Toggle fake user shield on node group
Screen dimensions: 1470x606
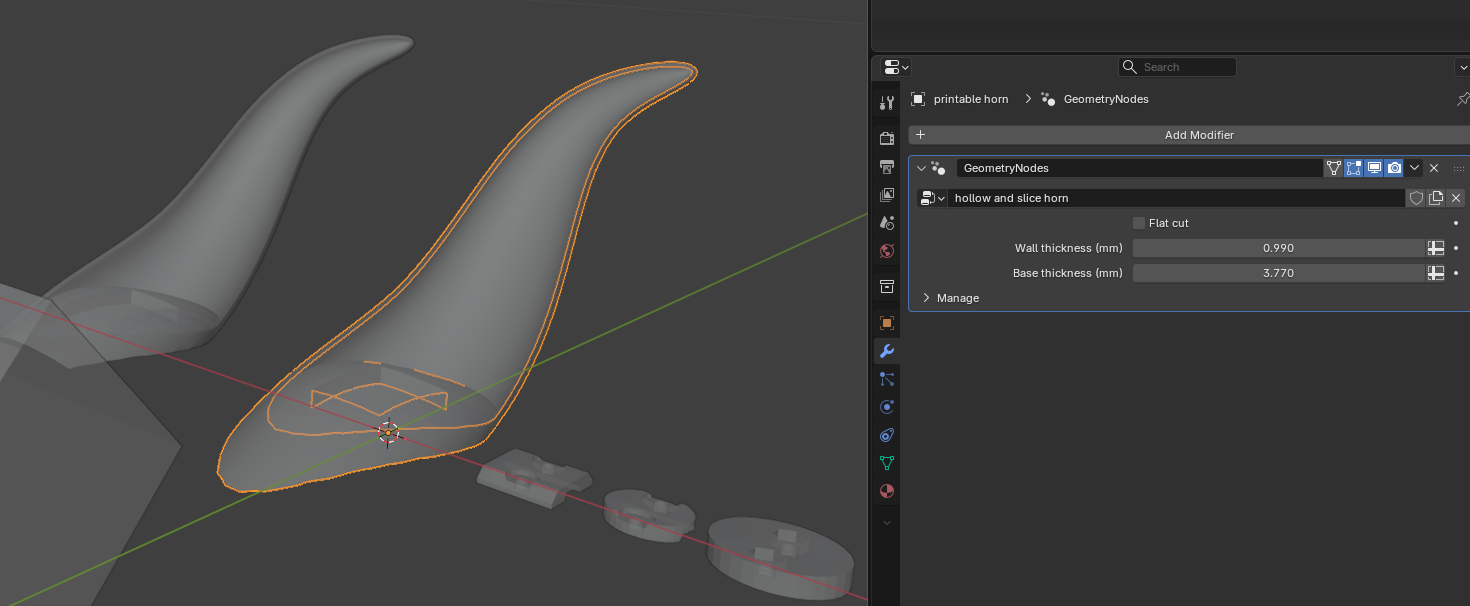pos(1416,198)
